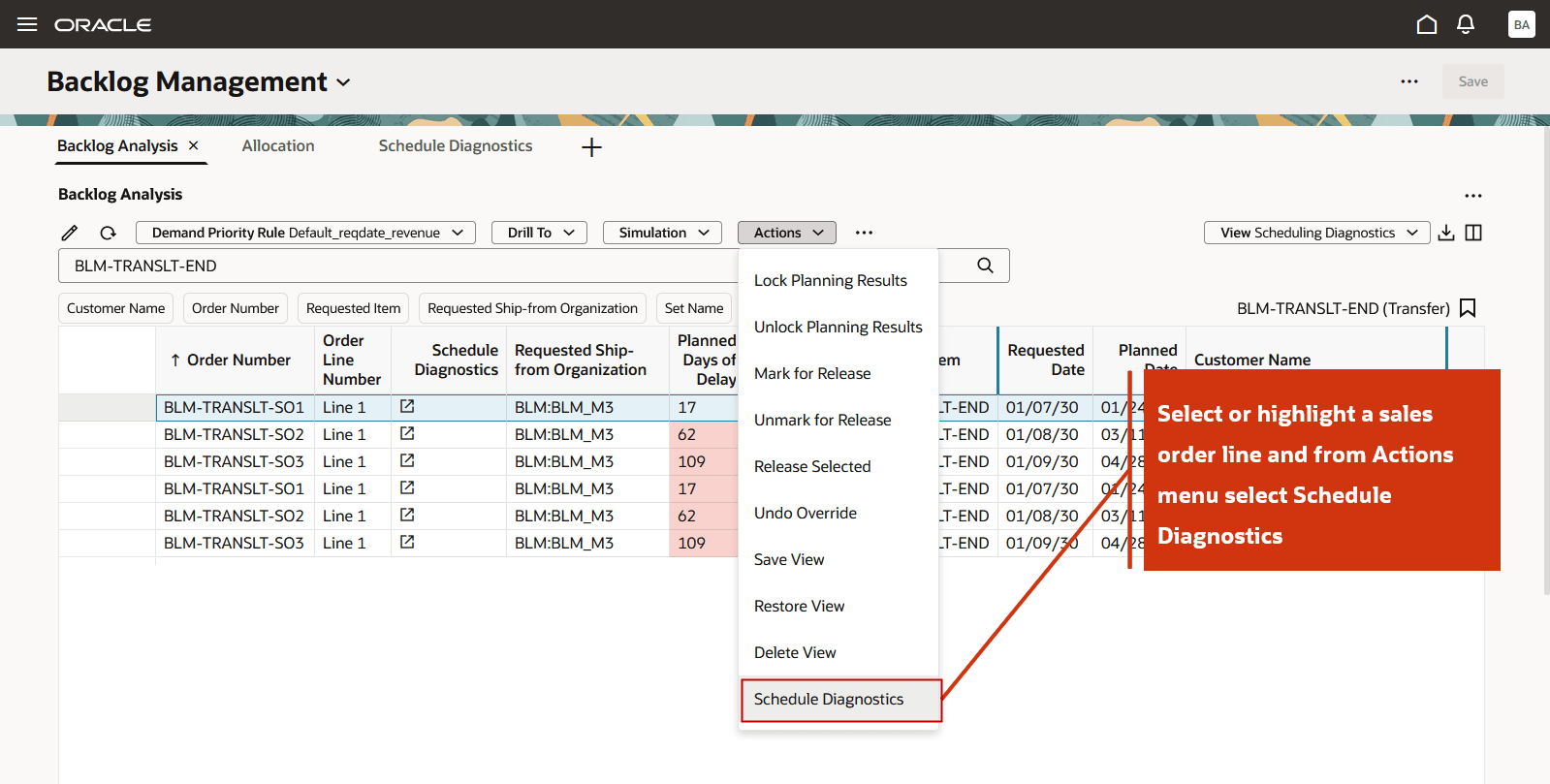Open schedule diagnostics icon for first BLM-TRANSLT-SO1 row

pyautogui.click(x=407, y=406)
